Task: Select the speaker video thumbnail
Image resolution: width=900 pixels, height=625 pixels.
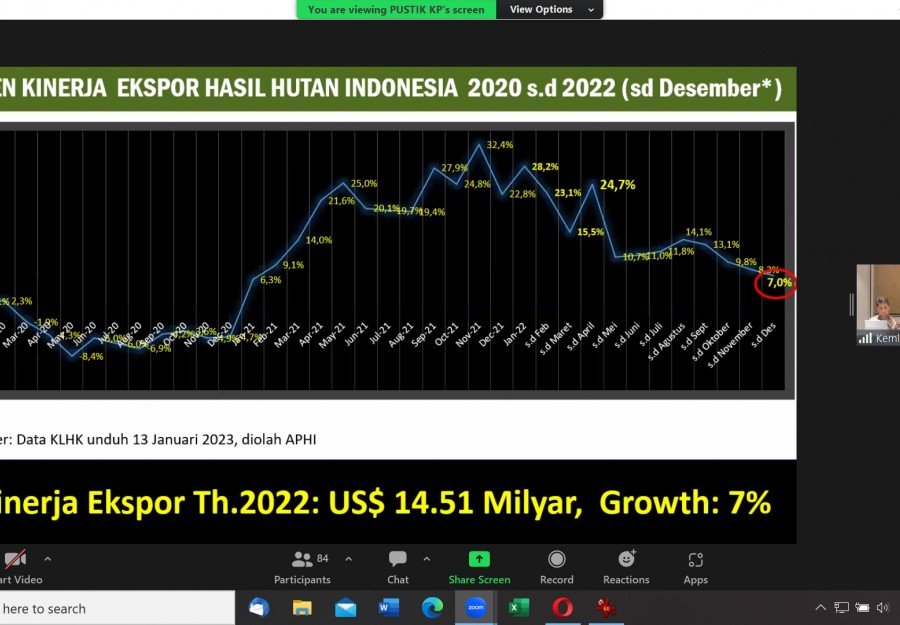Action: [878, 305]
